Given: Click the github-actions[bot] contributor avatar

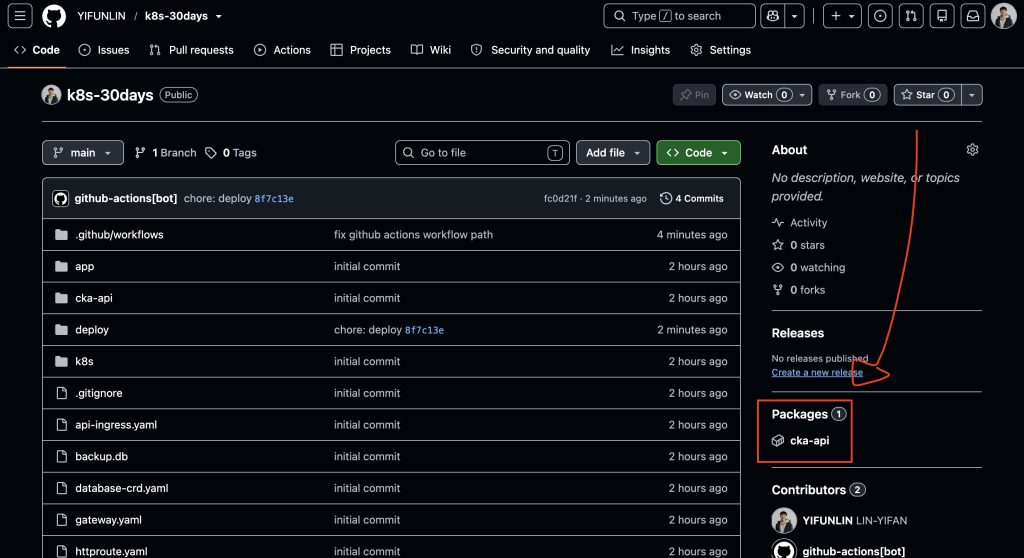Looking at the screenshot, I should point(784,551).
